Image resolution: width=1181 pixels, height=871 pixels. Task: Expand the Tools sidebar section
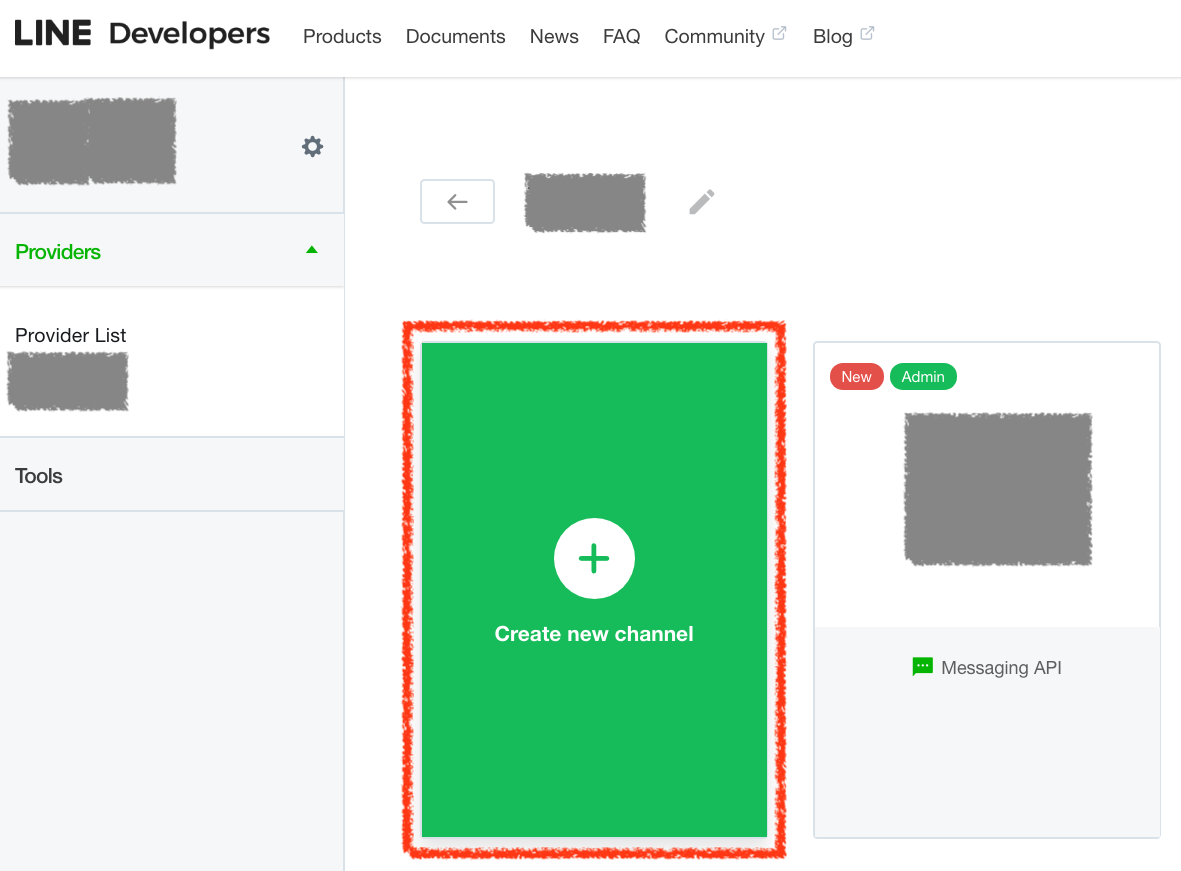click(x=39, y=476)
